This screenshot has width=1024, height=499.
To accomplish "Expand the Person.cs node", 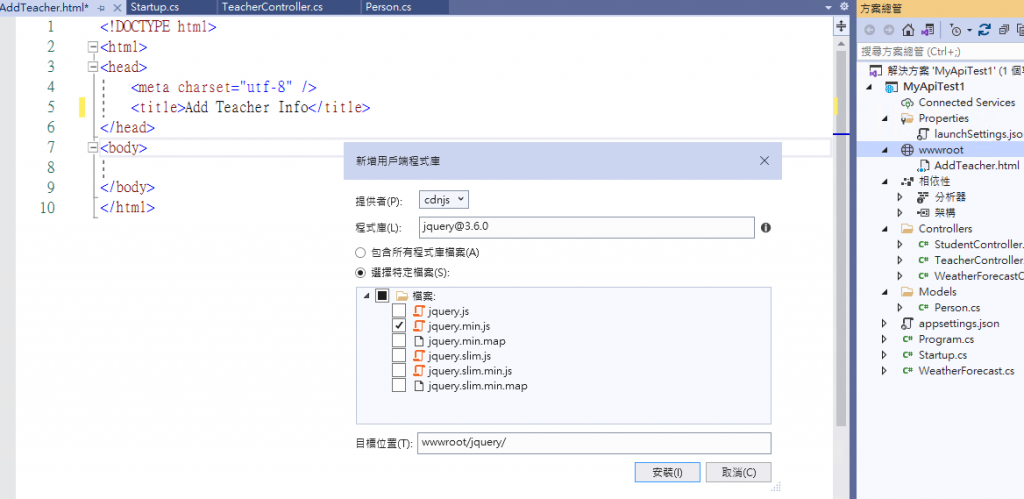I will point(900,308).
